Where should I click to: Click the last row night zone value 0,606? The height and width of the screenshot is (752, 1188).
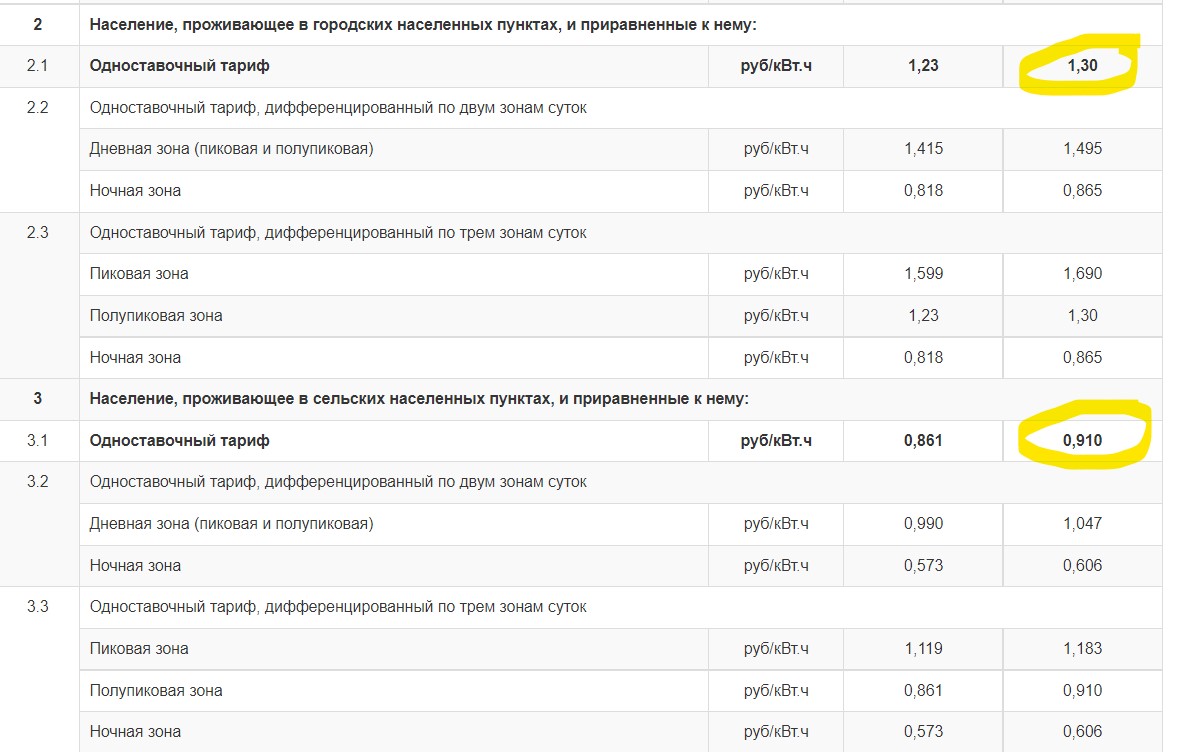coord(1082,732)
